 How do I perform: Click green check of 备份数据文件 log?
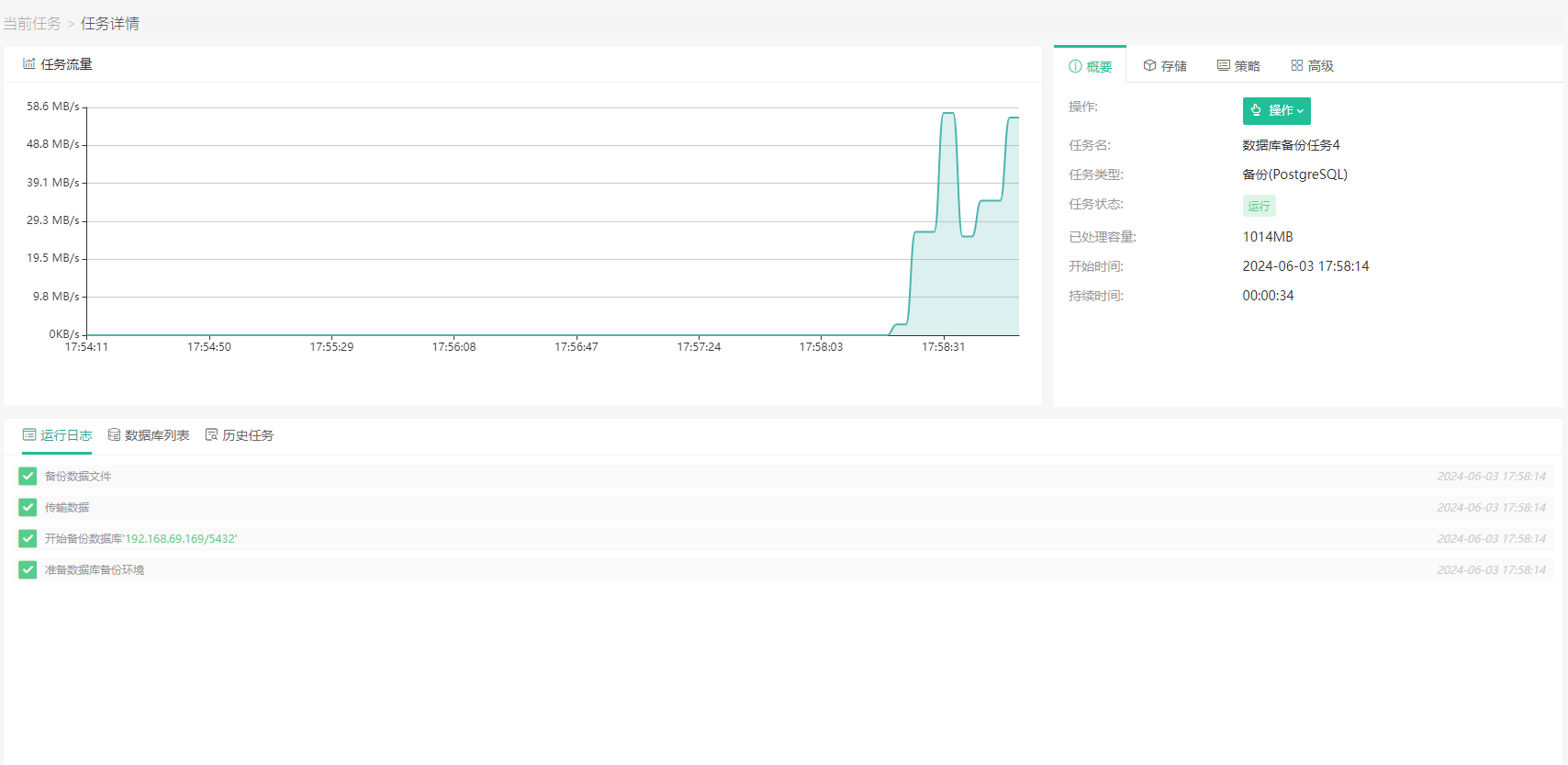pyautogui.click(x=28, y=476)
